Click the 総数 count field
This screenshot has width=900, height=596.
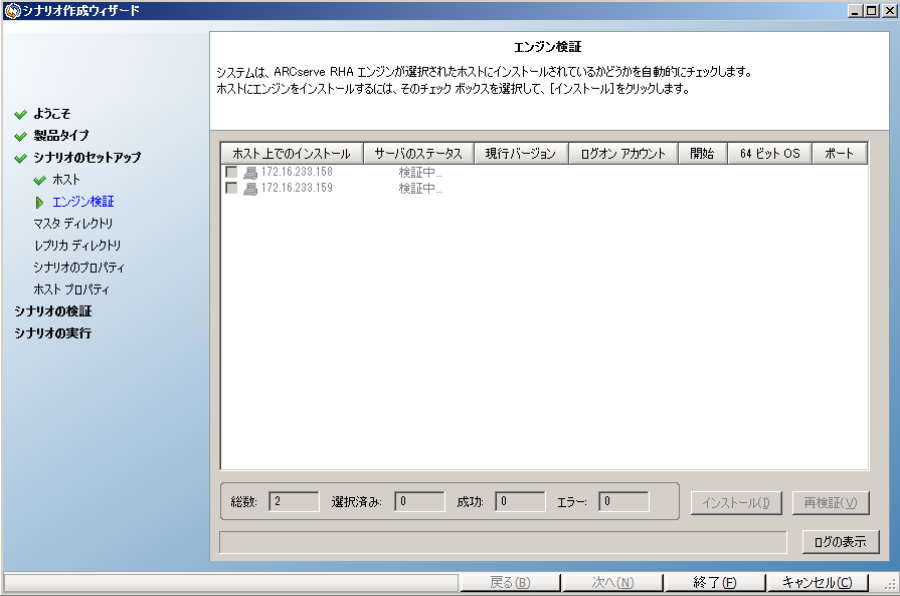294,501
